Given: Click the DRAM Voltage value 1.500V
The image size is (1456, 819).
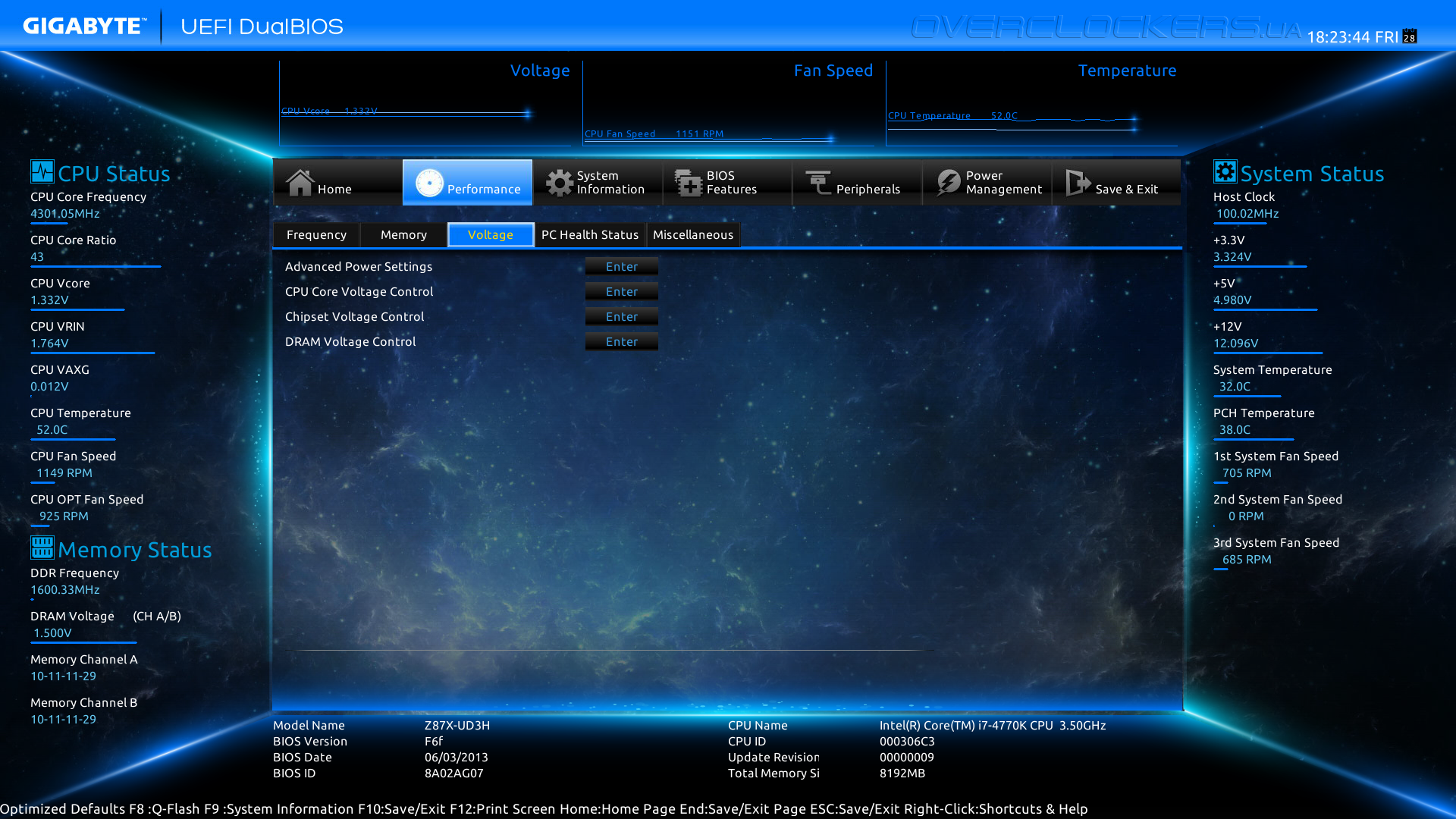Looking at the screenshot, I should pyautogui.click(x=52, y=632).
